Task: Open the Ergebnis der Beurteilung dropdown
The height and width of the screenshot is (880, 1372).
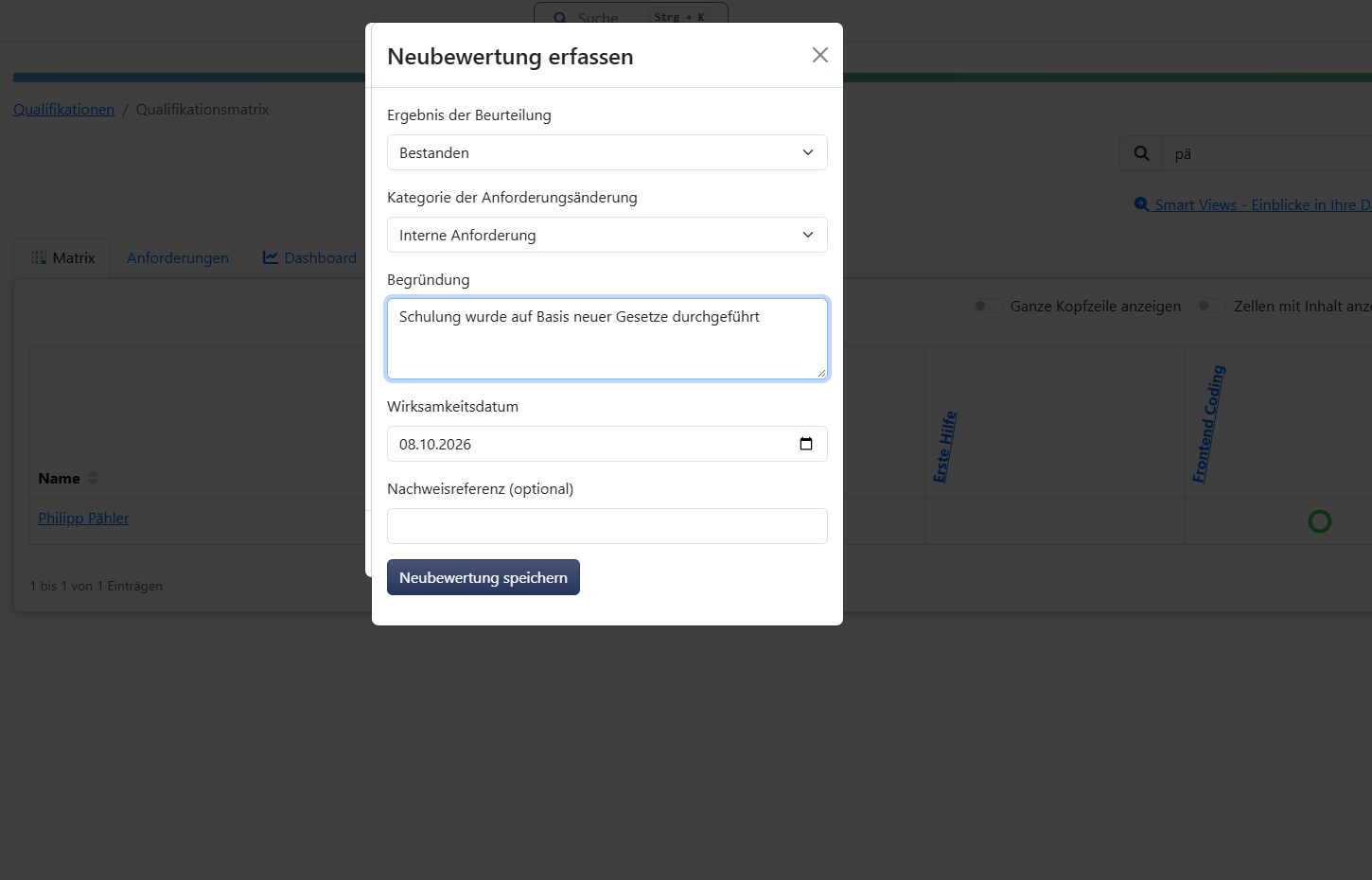Action: pyautogui.click(x=607, y=152)
